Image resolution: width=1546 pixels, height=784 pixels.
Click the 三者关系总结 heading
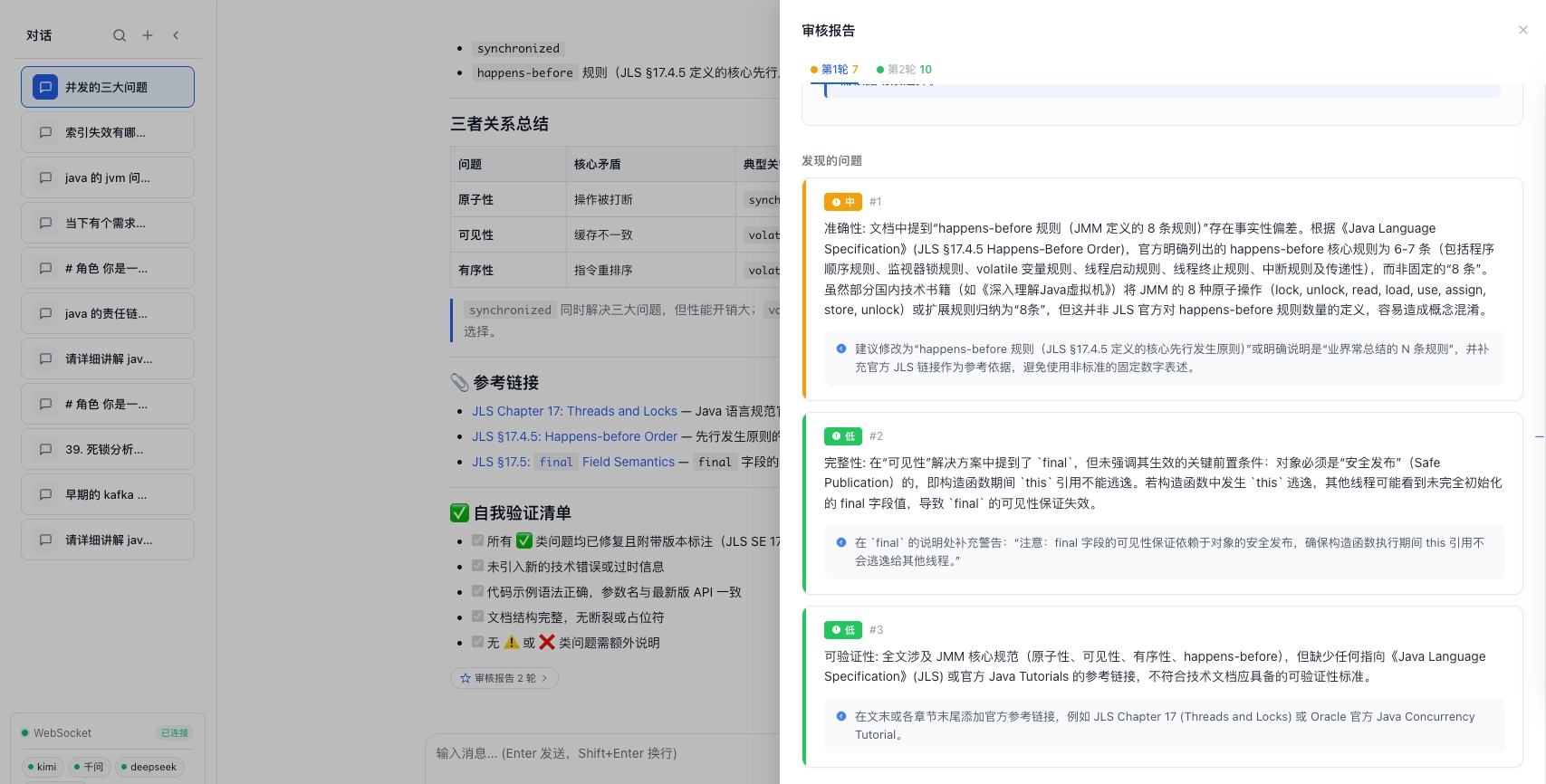click(x=500, y=124)
